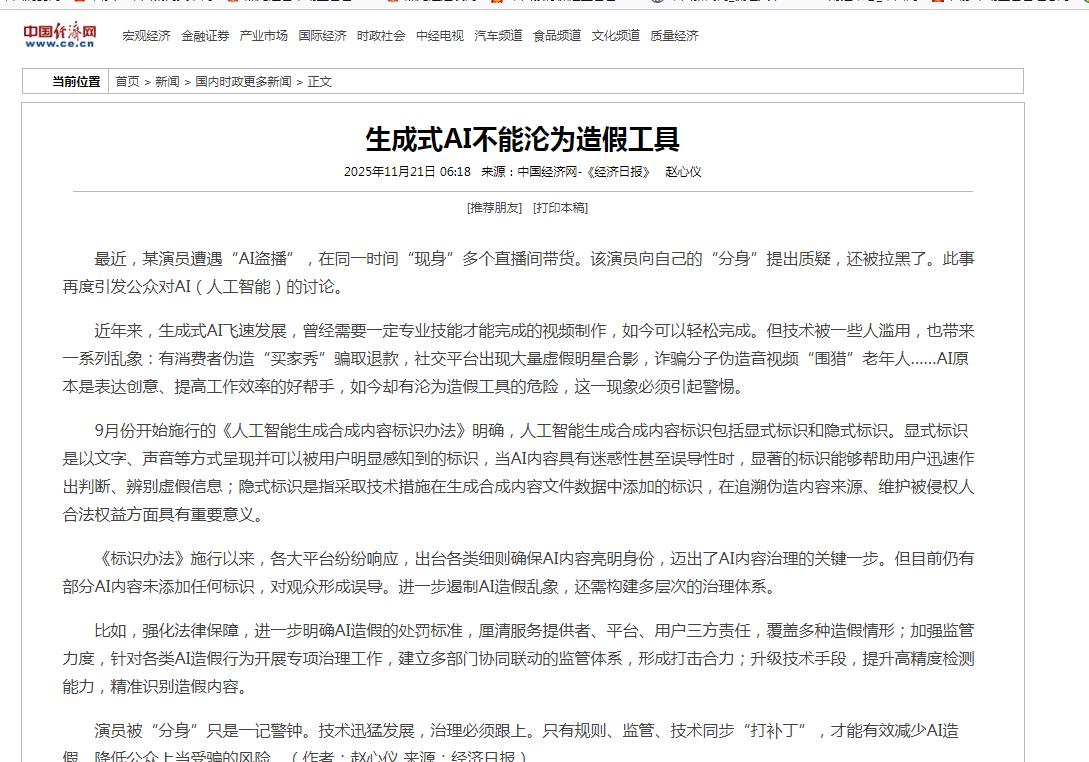
Task: Select 国际经济 in top navigation
Action: click(x=322, y=36)
